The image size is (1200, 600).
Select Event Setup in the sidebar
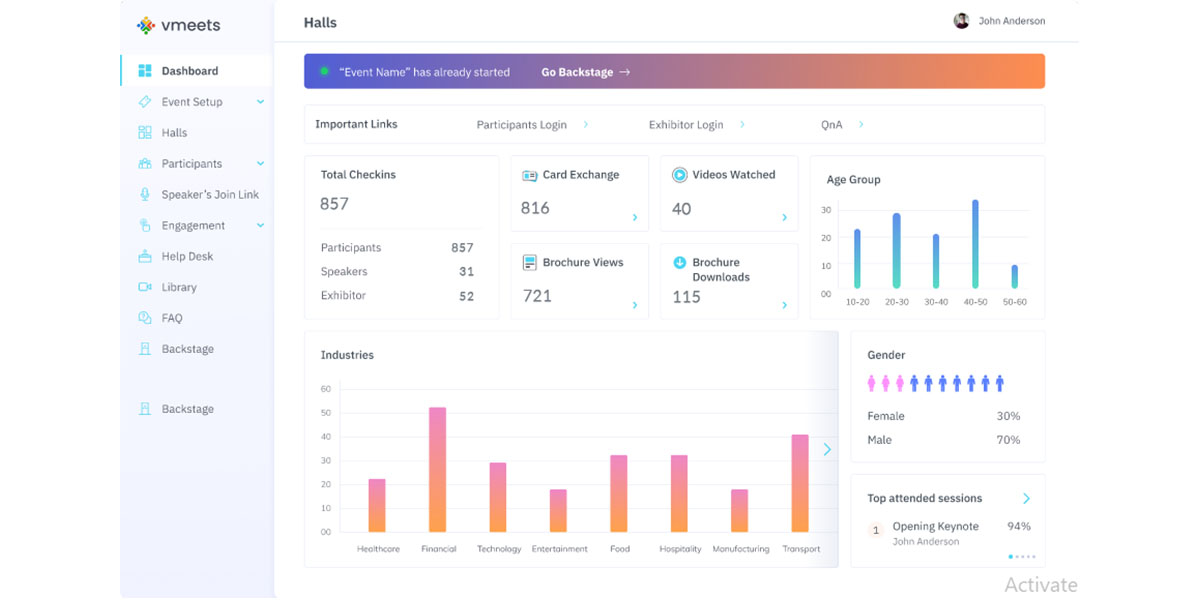click(192, 102)
